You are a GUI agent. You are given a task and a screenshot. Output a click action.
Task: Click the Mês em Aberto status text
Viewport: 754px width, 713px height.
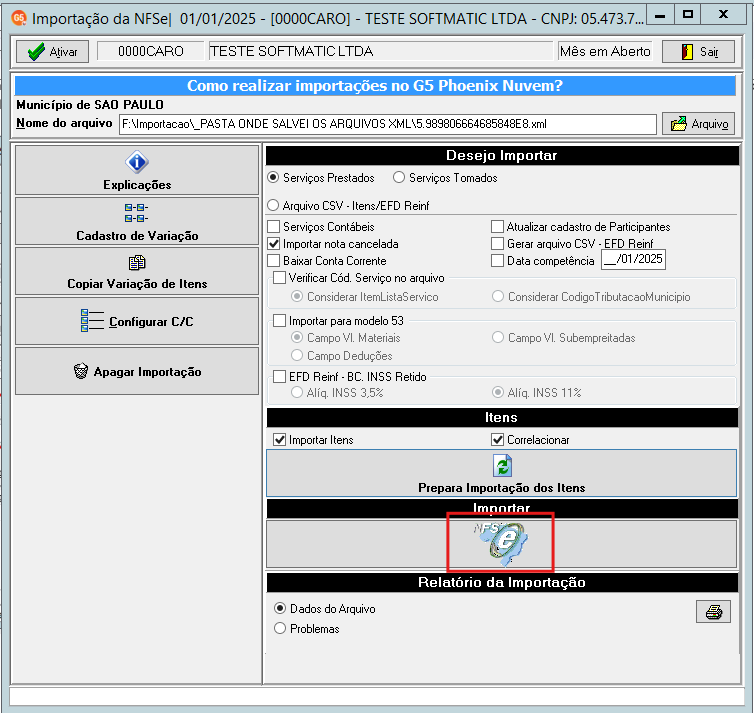click(x=605, y=51)
